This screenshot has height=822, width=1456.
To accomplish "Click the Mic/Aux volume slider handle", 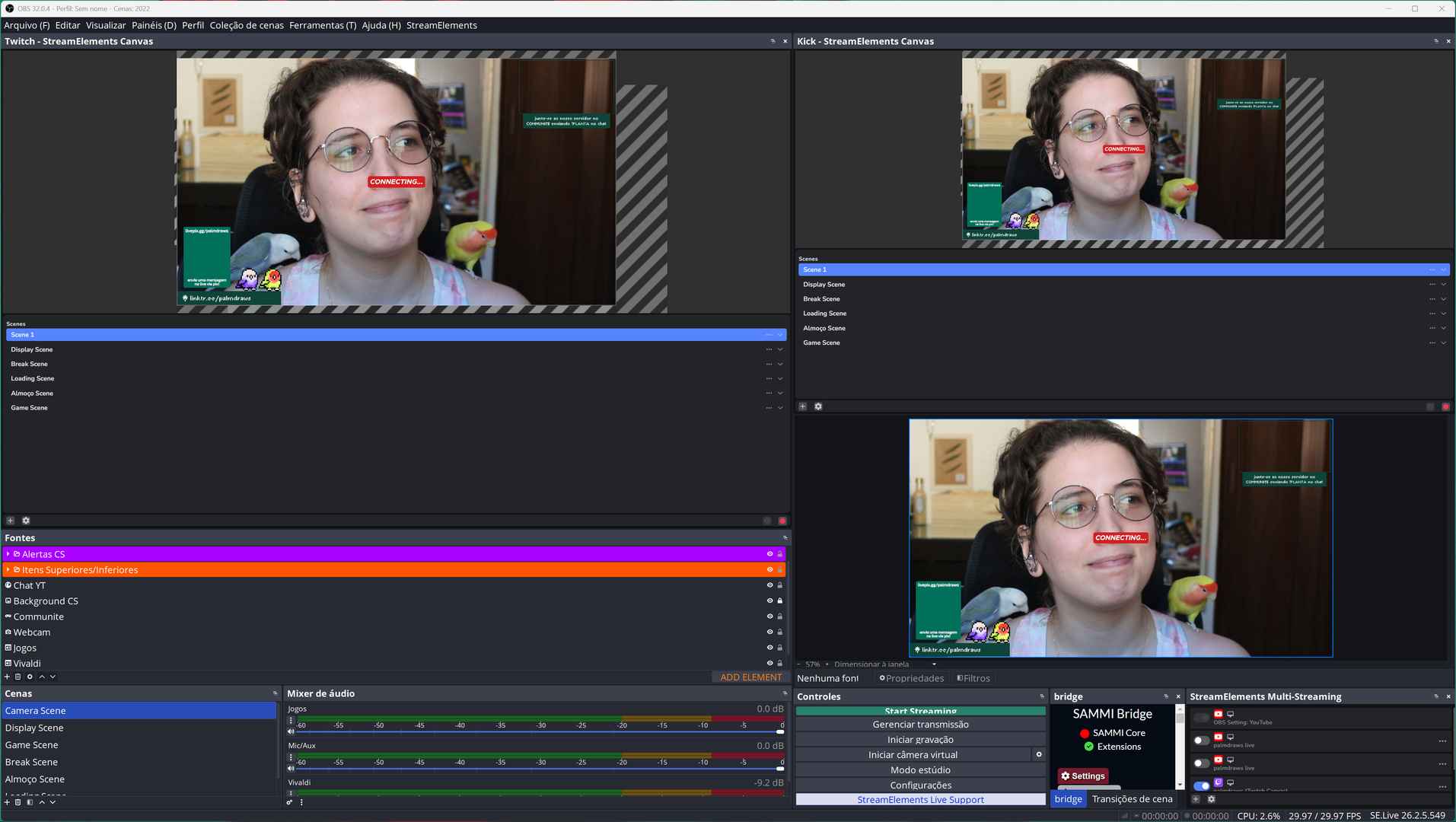I will (x=779, y=768).
